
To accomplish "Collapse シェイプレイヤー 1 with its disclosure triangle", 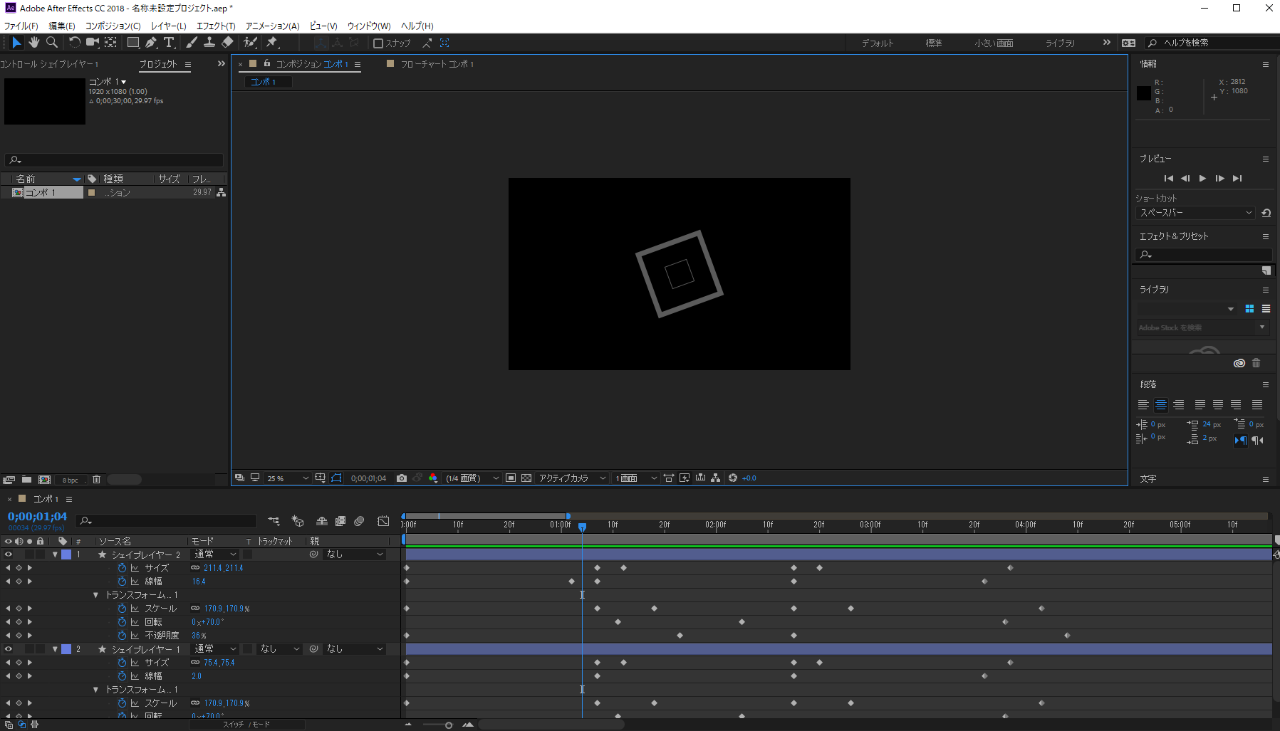I will coord(55,649).
